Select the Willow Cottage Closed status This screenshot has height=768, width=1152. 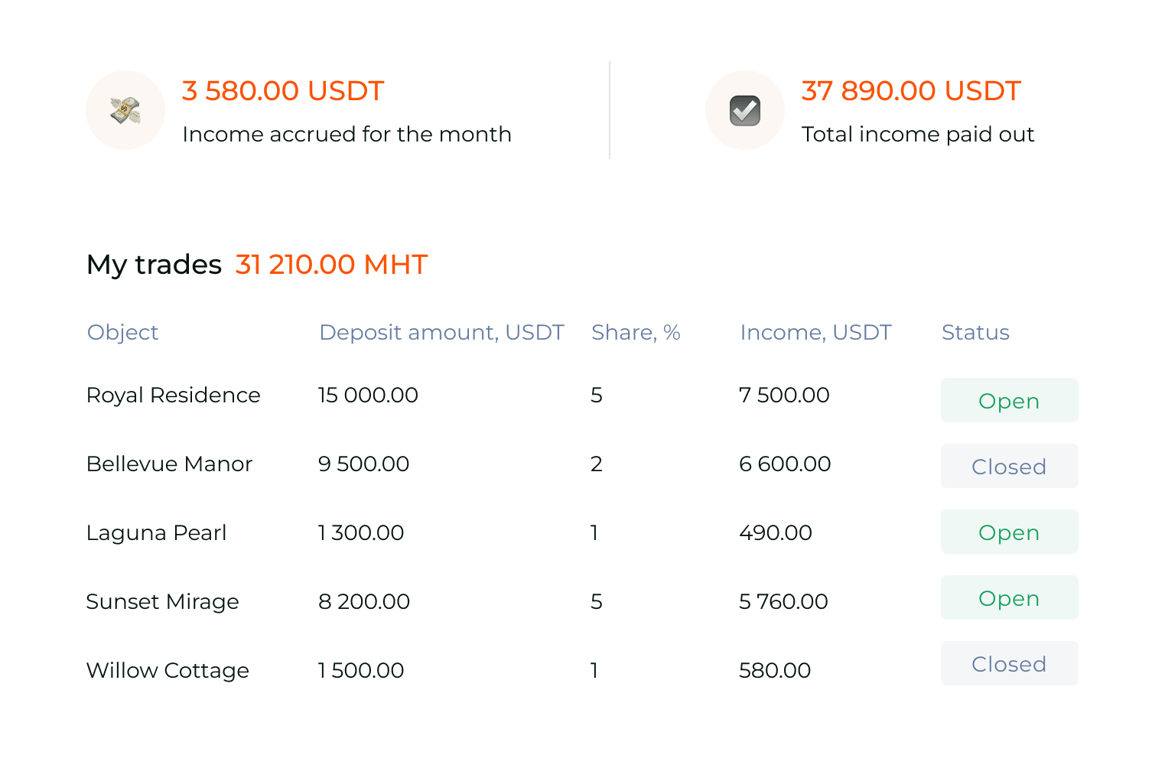pos(1009,664)
